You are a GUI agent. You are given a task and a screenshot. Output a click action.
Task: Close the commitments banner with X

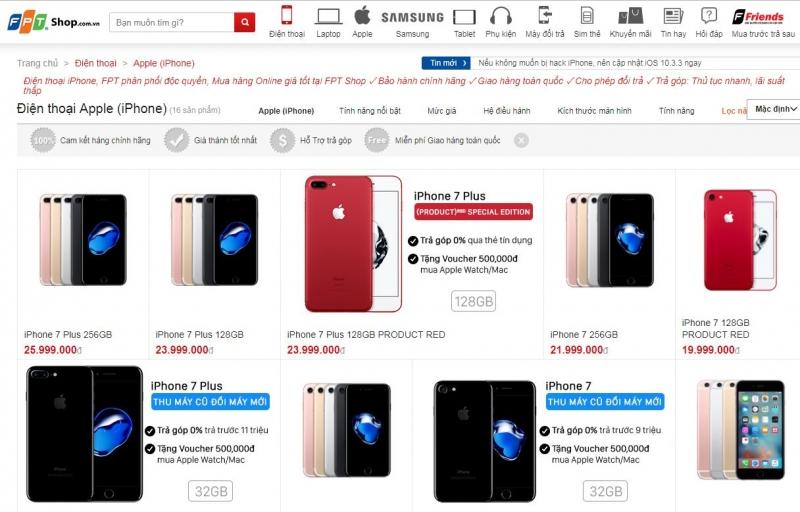tap(521, 140)
